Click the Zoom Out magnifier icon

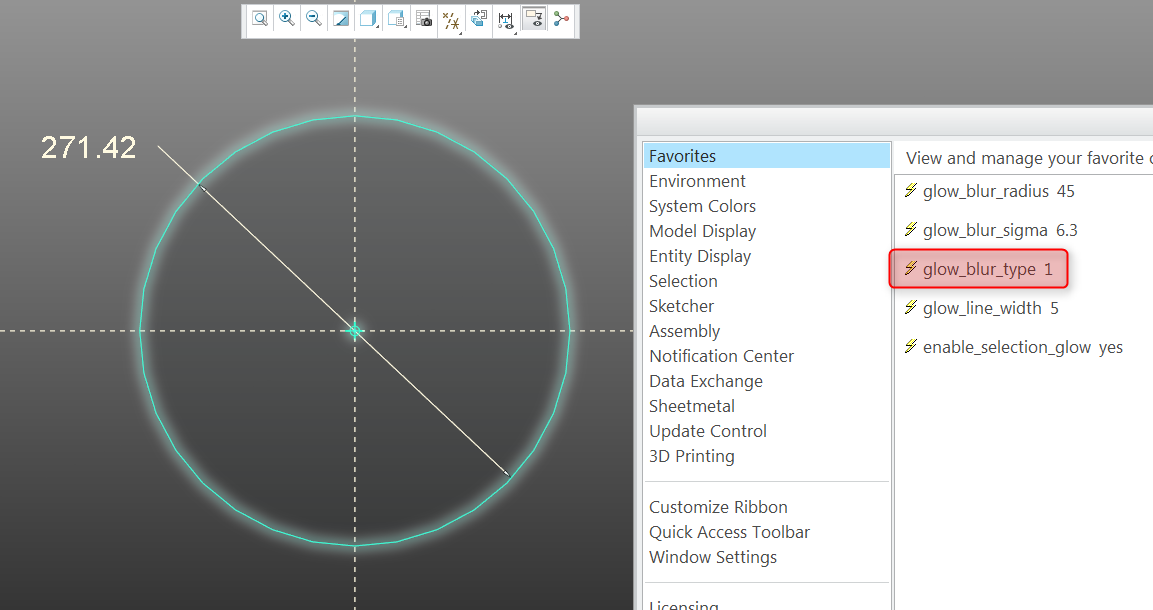pyautogui.click(x=314, y=19)
